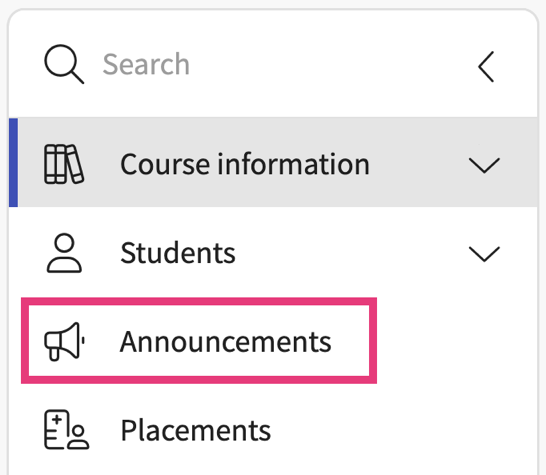Open the Announcements text link

[x=225, y=342]
